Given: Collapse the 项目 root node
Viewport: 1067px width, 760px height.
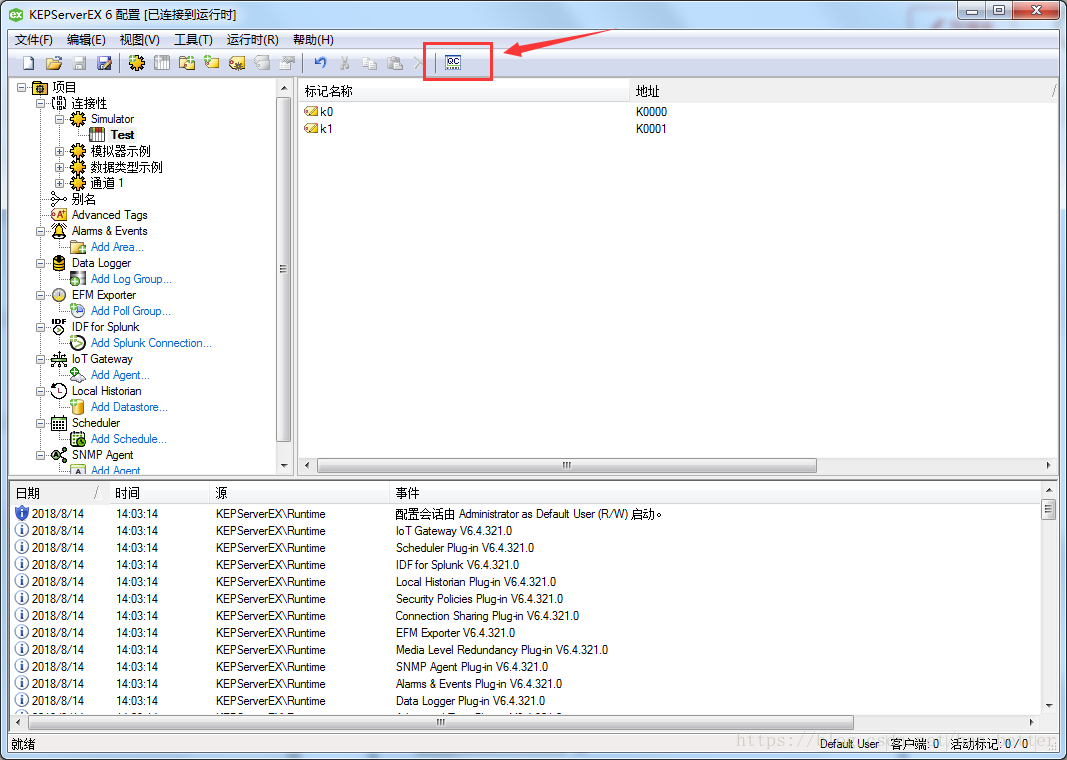Looking at the screenshot, I should [x=22, y=87].
